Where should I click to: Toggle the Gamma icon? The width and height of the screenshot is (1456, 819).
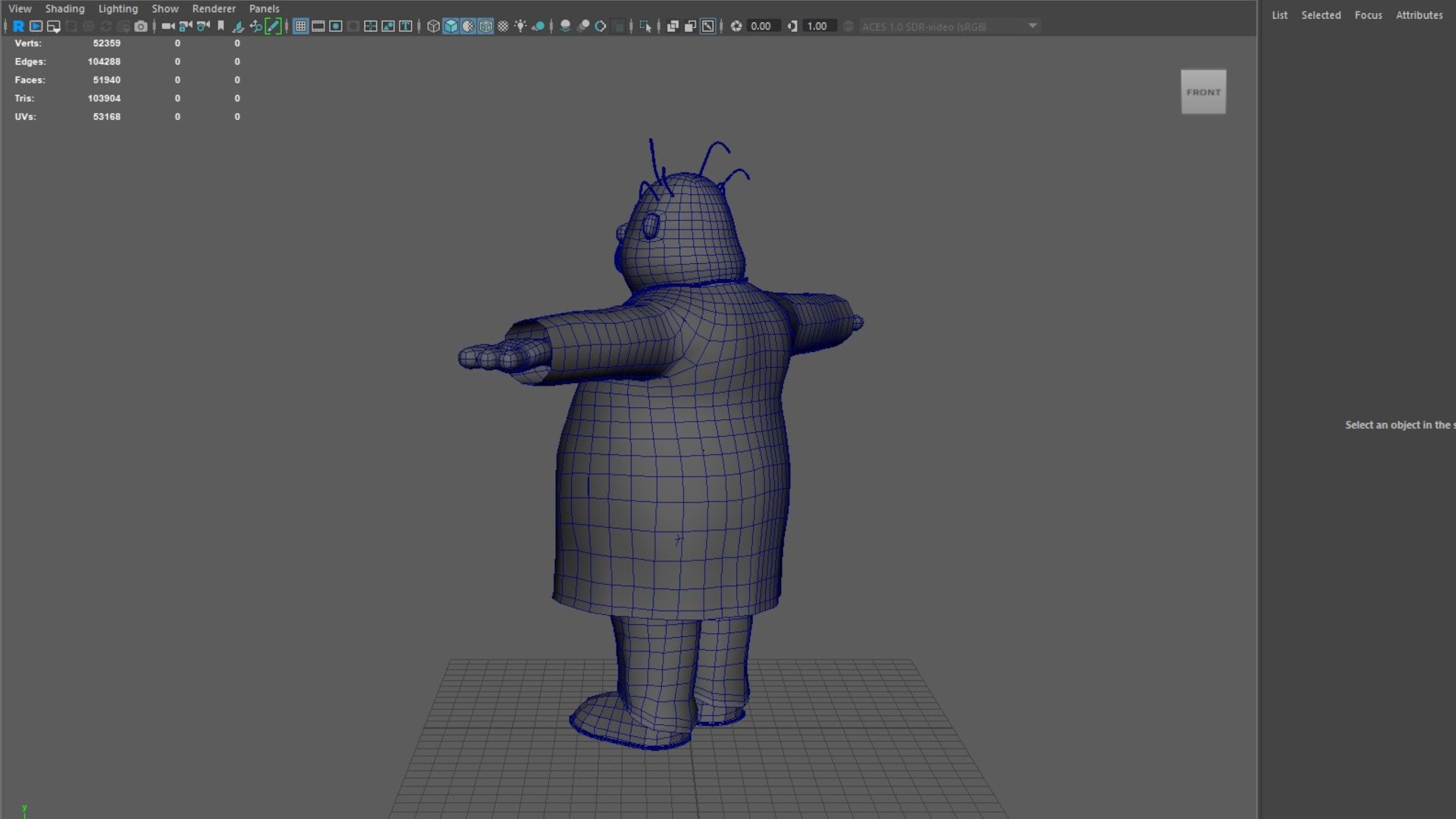tap(792, 26)
